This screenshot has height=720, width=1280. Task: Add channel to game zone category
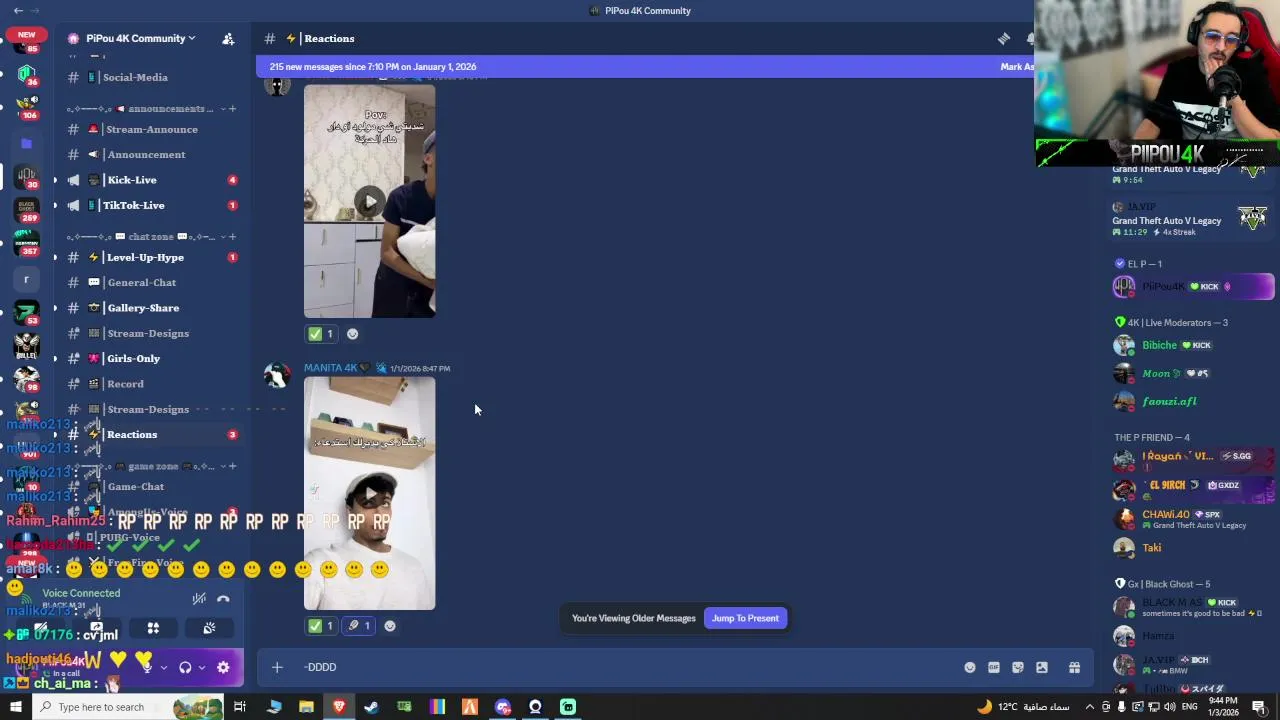coord(232,466)
